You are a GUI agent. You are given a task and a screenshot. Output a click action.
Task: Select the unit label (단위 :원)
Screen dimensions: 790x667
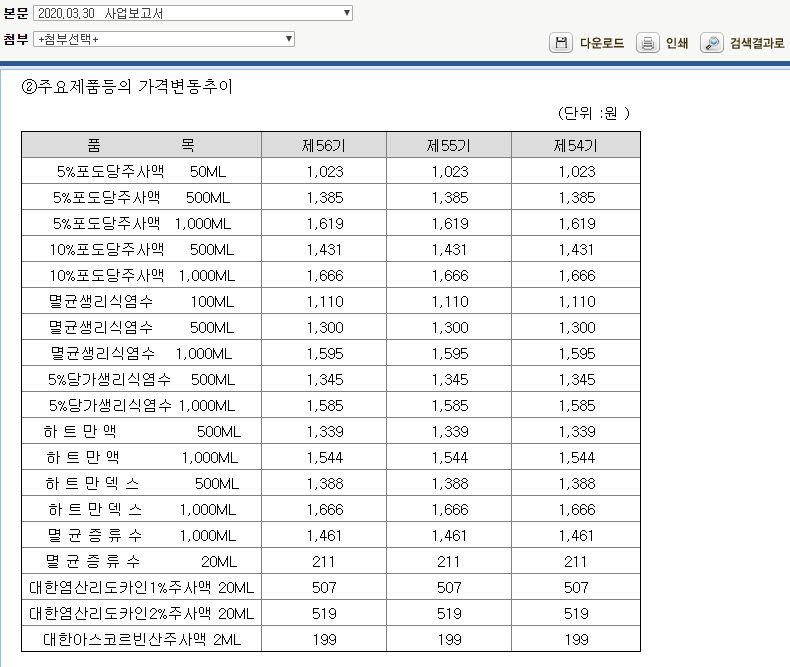[x=594, y=113]
